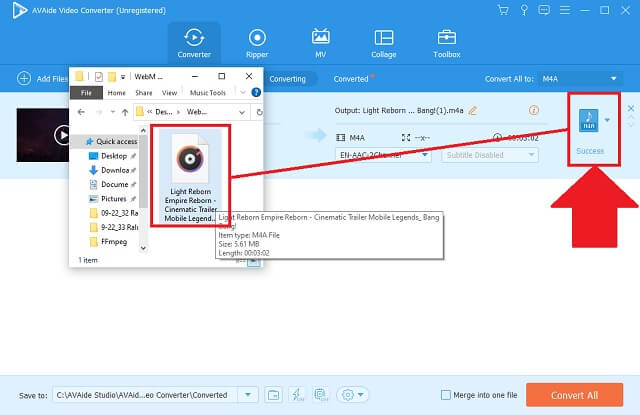Open the Home ribbon tab in Explorer
Viewport: 640px width, 415px height.
click(x=116, y=93)
